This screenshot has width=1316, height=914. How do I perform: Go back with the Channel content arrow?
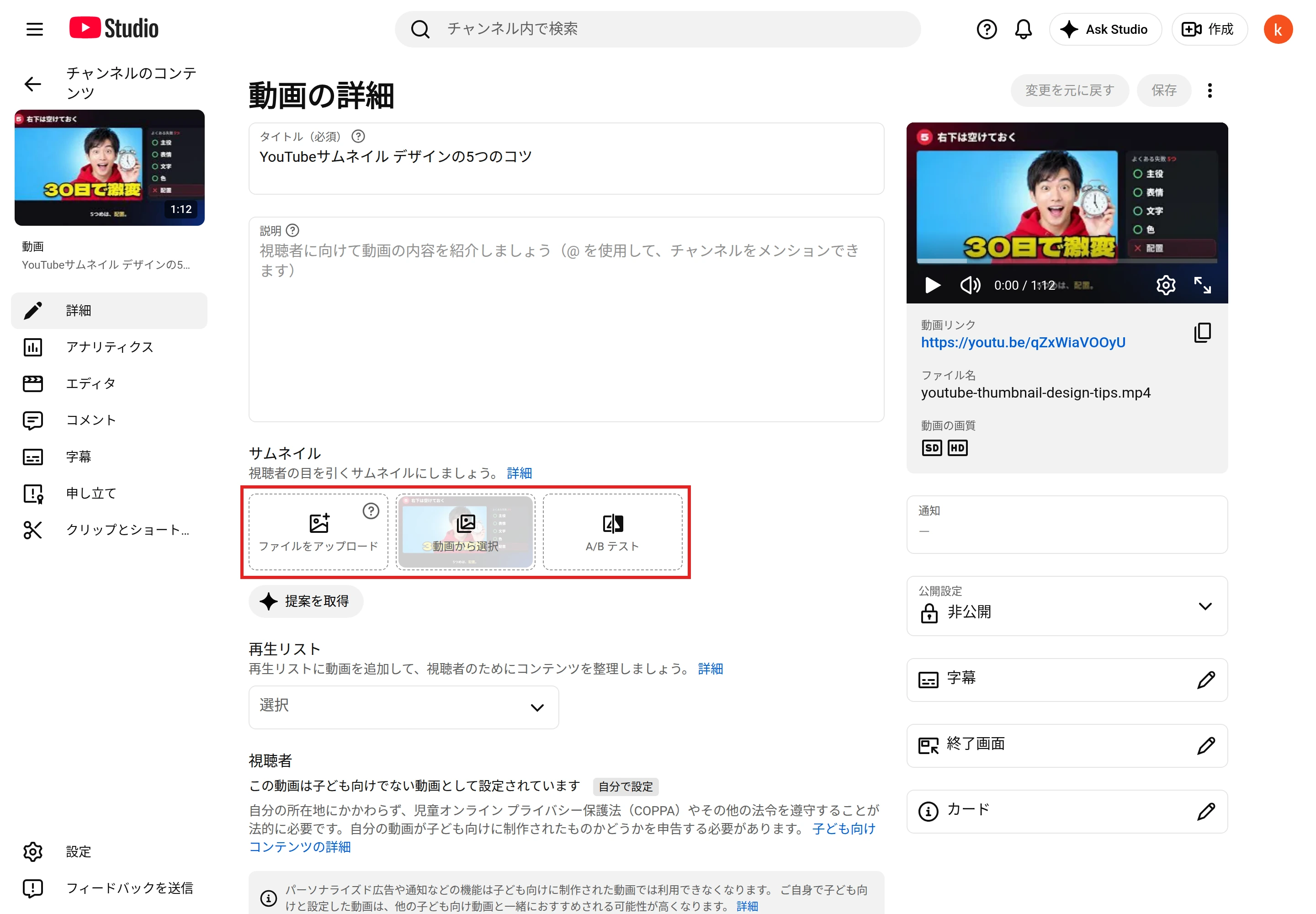click(x=32, y=84)
